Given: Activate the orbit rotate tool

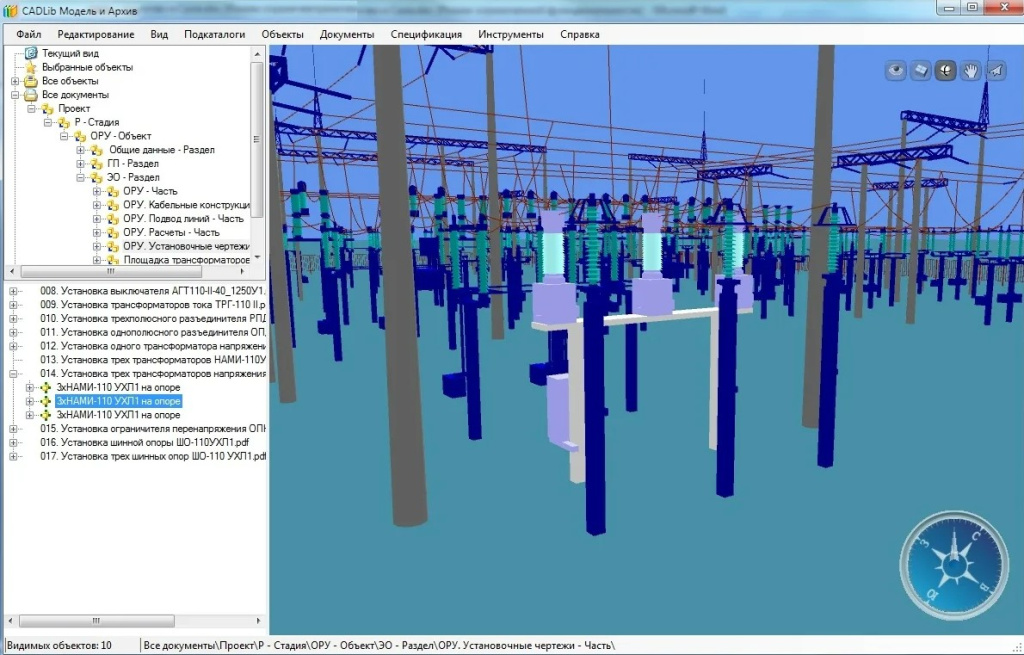Looking at the screenshot, I should pyautogui.click(x=945, y=70).
